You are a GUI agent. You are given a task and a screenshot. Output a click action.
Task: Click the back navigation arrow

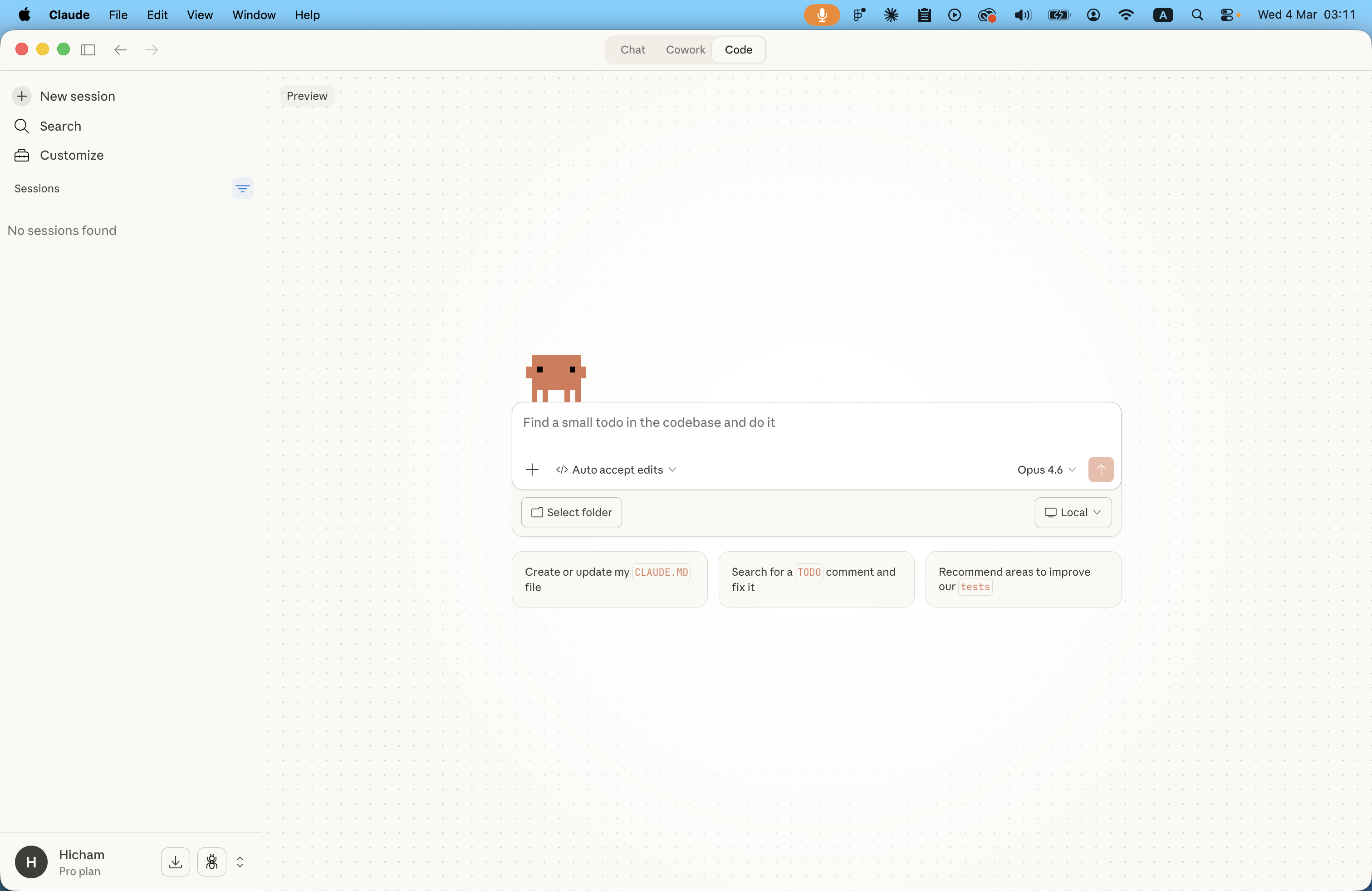coord(120,49)
